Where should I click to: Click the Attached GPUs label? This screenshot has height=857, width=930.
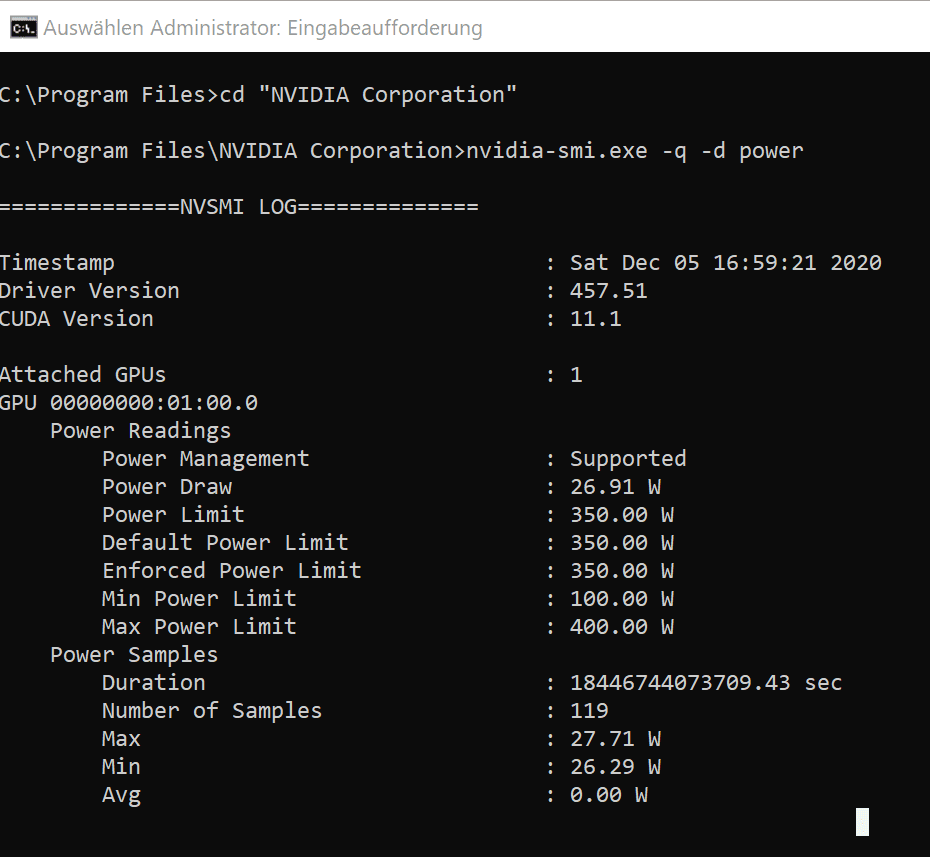pos(83,375)
